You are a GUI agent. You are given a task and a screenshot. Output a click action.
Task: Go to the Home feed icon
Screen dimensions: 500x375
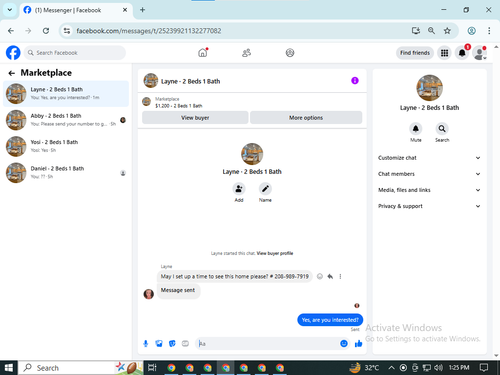tap(203, 53)
